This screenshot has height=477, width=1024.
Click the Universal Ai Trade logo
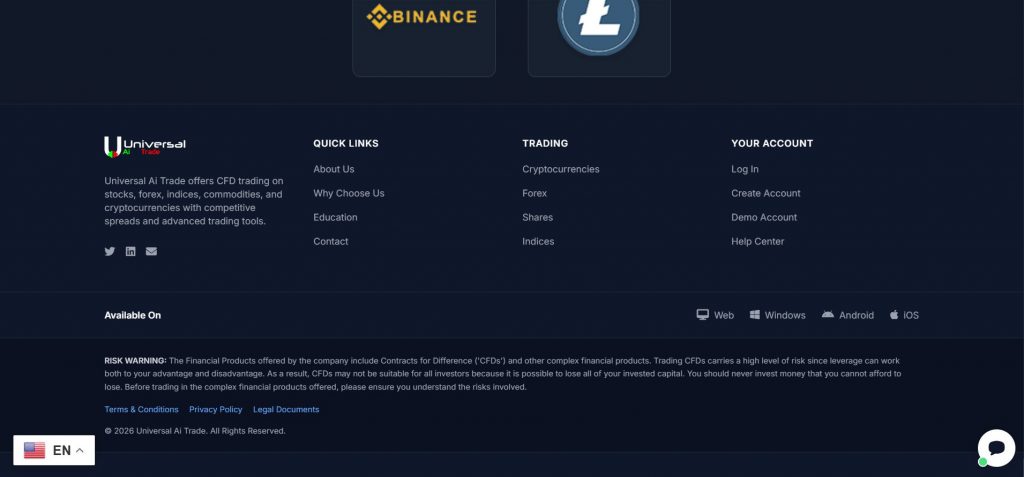pyautogui.click(x=146, y=146)
